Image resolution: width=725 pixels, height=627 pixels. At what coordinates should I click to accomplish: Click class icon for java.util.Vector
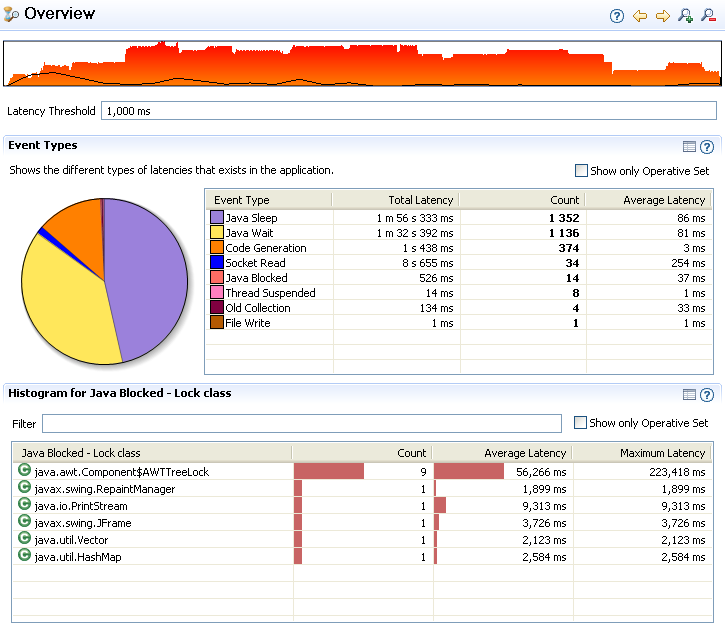tap(24, 538)
